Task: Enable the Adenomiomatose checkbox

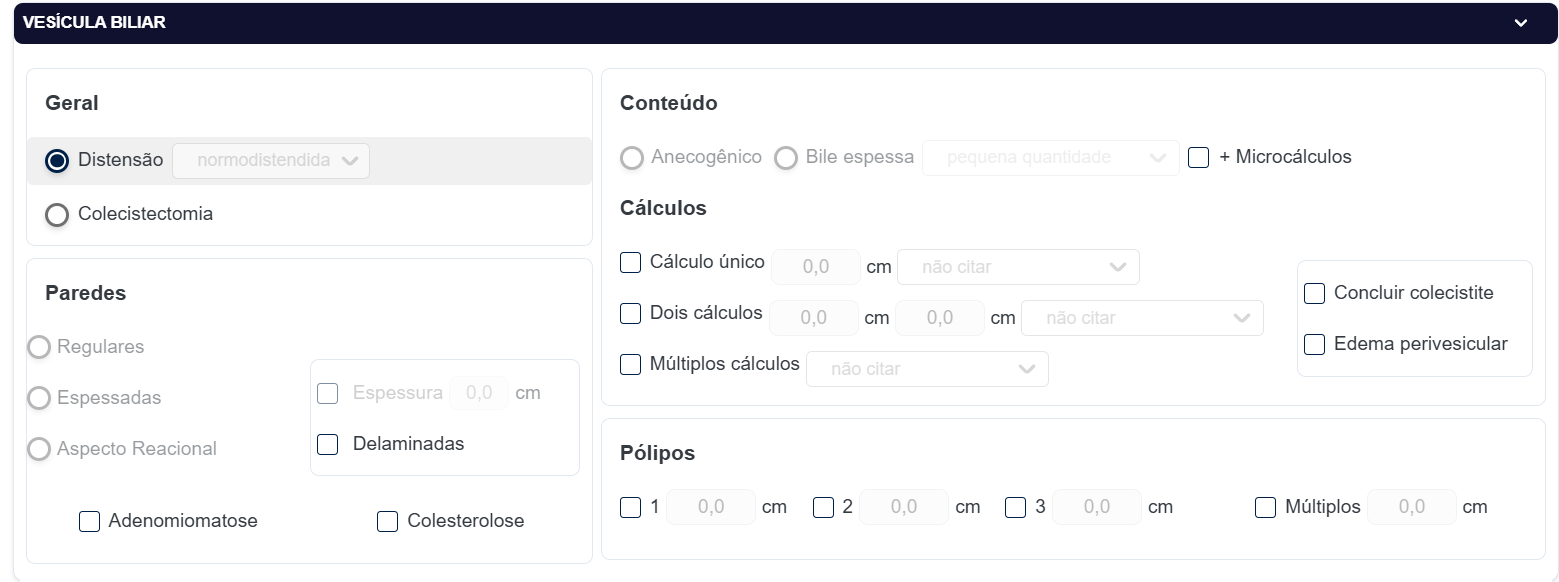Action: point(89,521)
